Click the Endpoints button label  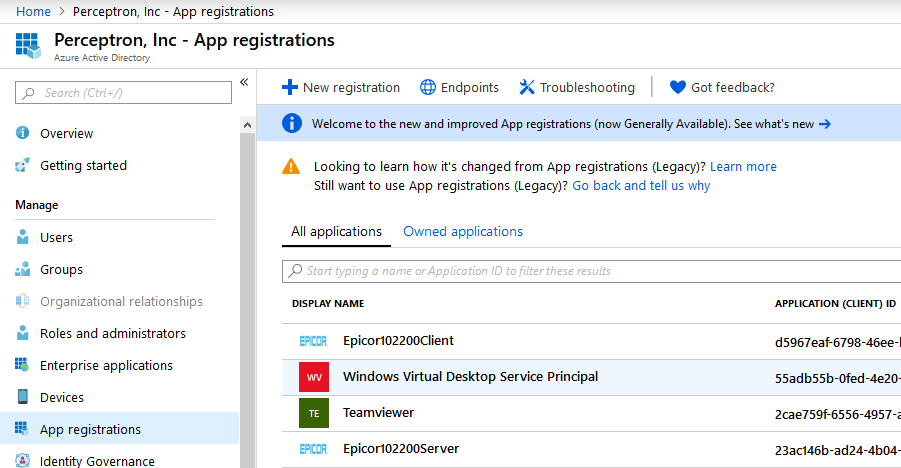(x=469, y=87)
